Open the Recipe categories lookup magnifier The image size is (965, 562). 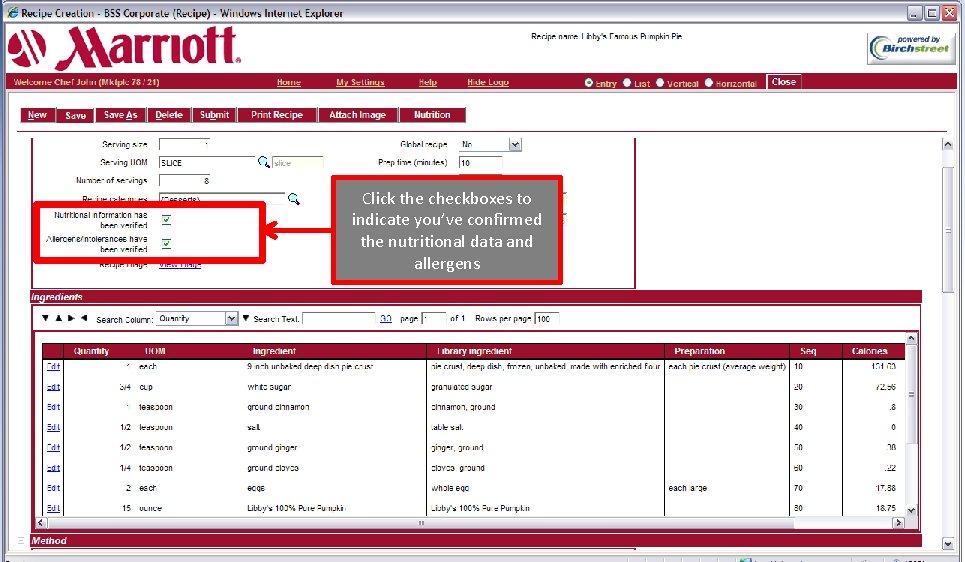(294, 199)
